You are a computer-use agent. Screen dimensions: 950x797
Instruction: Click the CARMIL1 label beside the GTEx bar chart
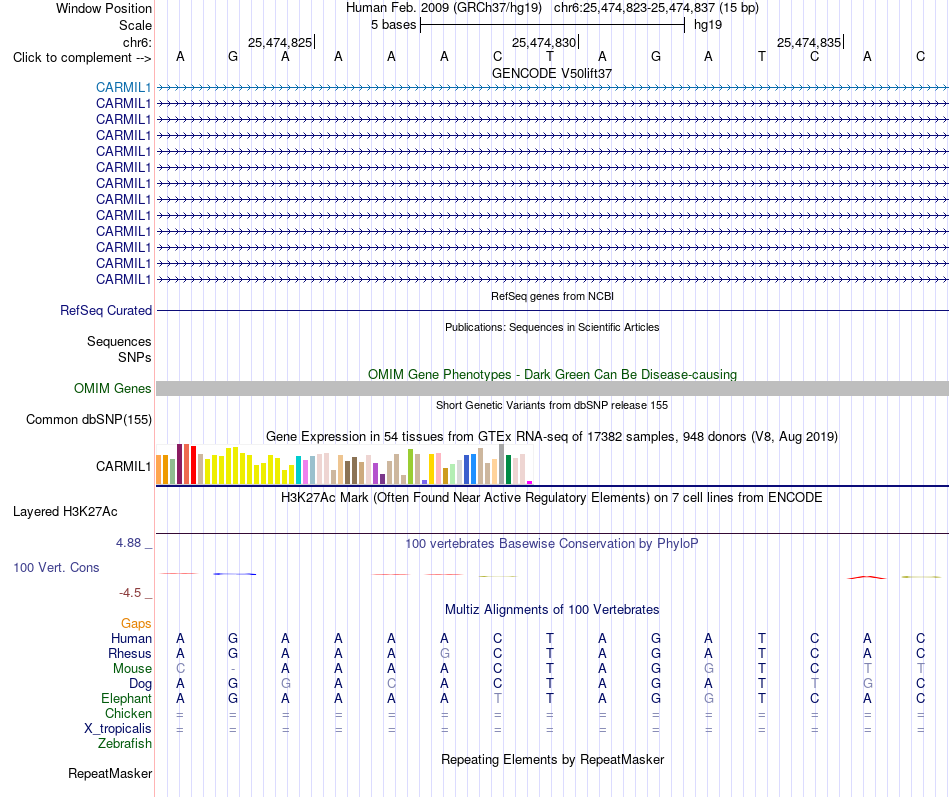(x=123, y=466)
